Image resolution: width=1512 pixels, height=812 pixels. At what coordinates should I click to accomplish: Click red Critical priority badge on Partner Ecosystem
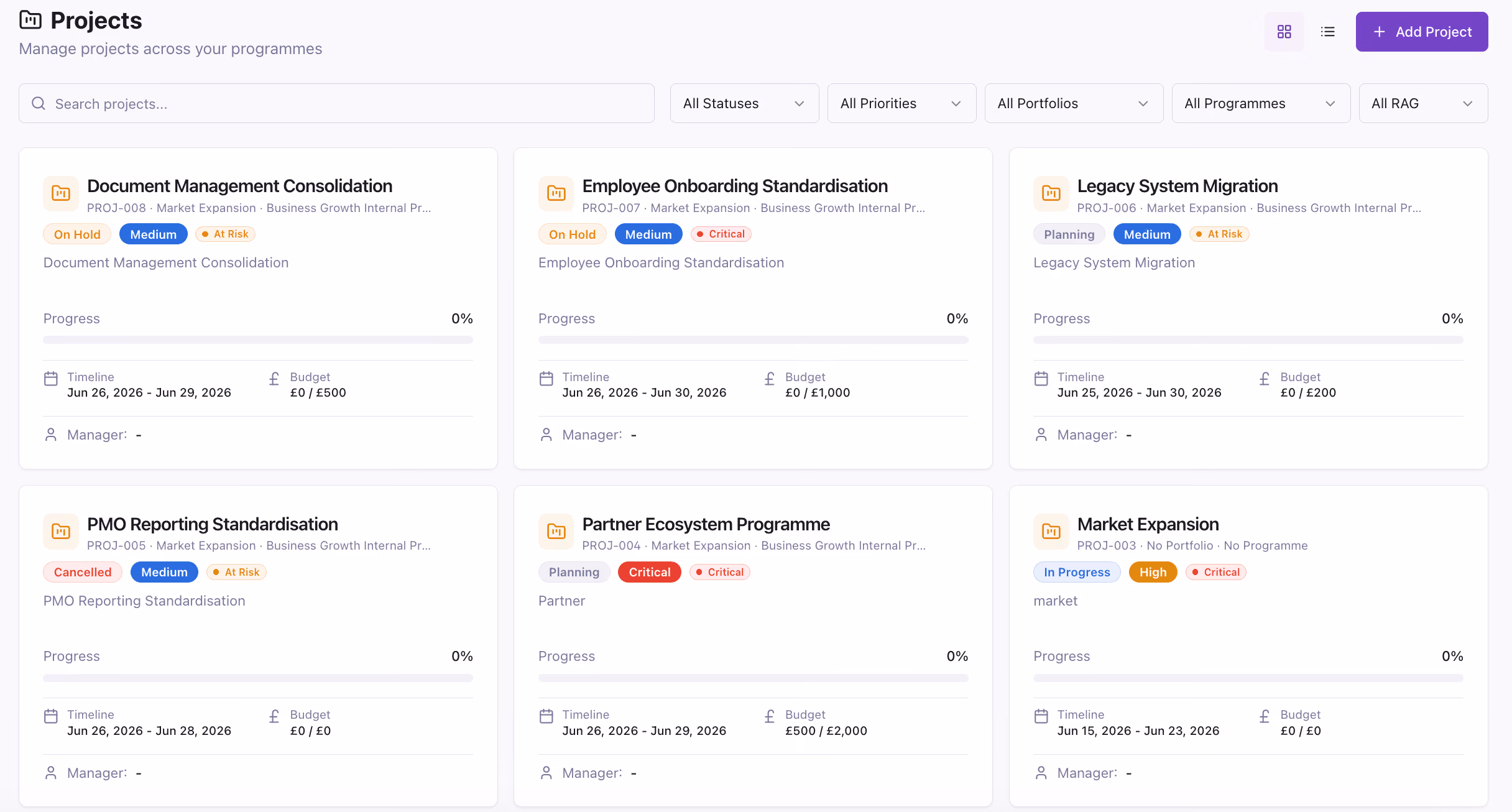pos(649,572)
